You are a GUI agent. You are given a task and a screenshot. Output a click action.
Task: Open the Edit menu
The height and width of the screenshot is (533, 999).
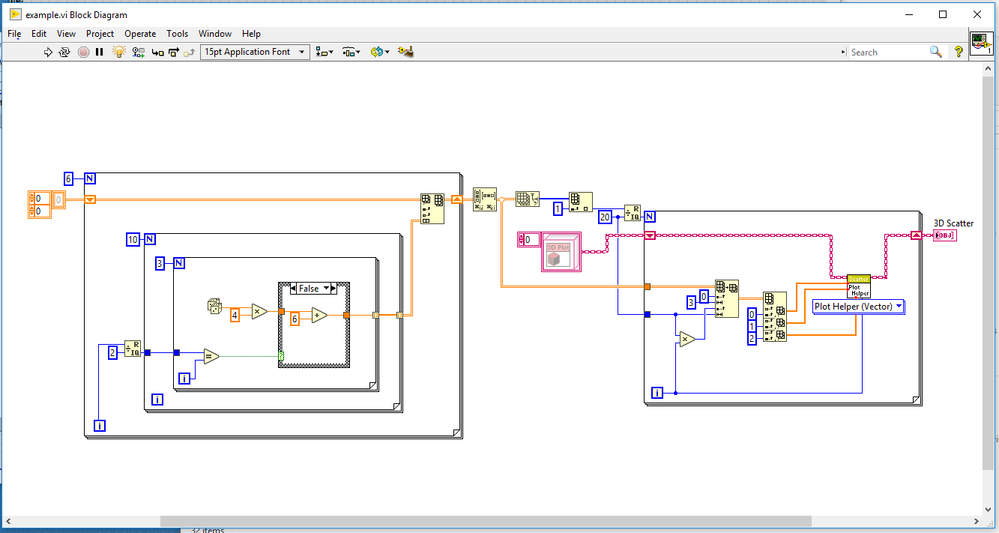coord(39,34)
